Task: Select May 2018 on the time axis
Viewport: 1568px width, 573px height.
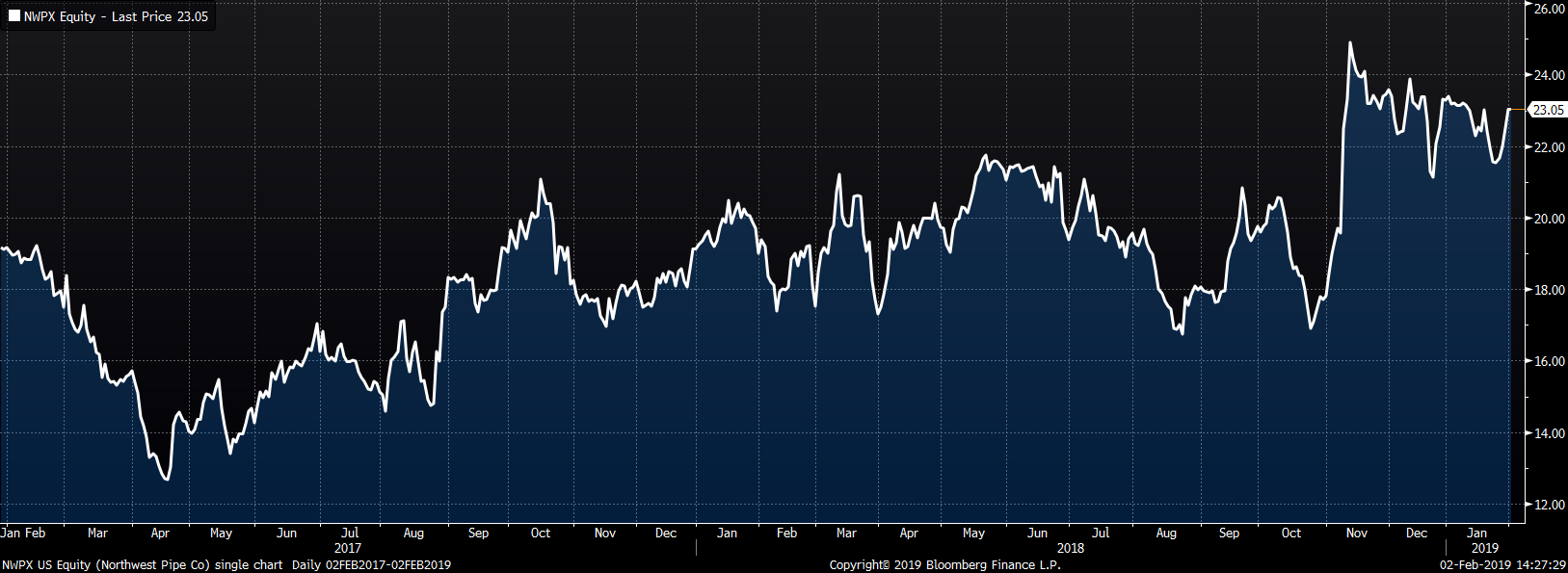Action: 973,533
